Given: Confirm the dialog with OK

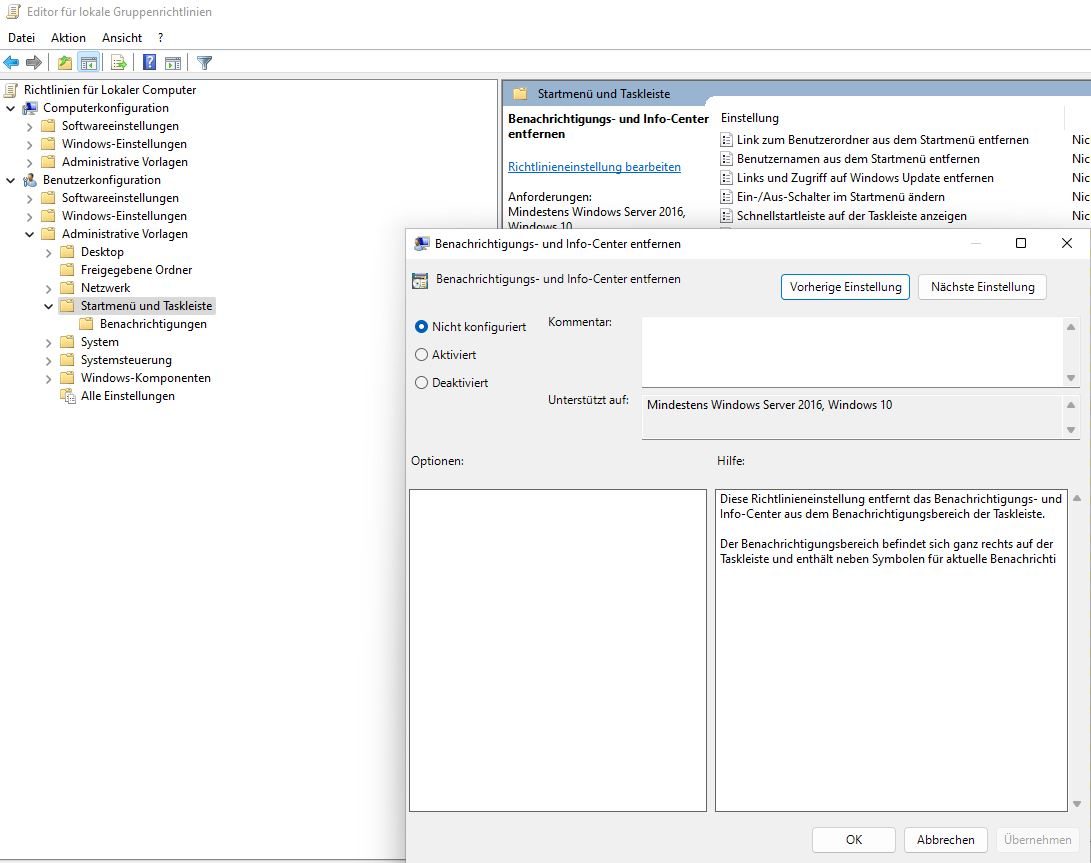Looking at the screenshot, I should [854, 839].
